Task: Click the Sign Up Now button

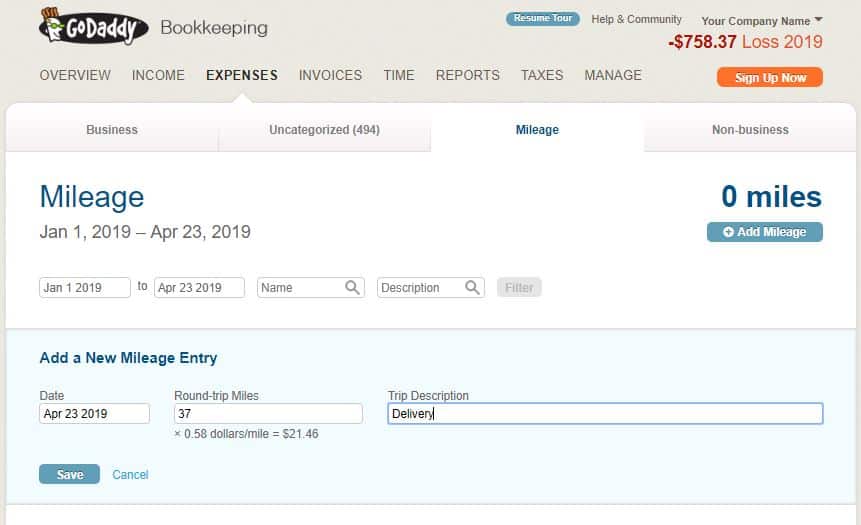Action: tap(770, 77)
